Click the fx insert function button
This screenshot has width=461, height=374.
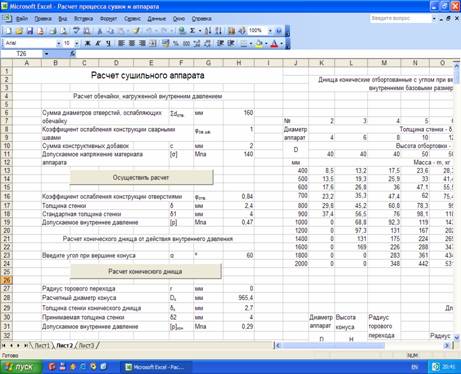[73, 54]
